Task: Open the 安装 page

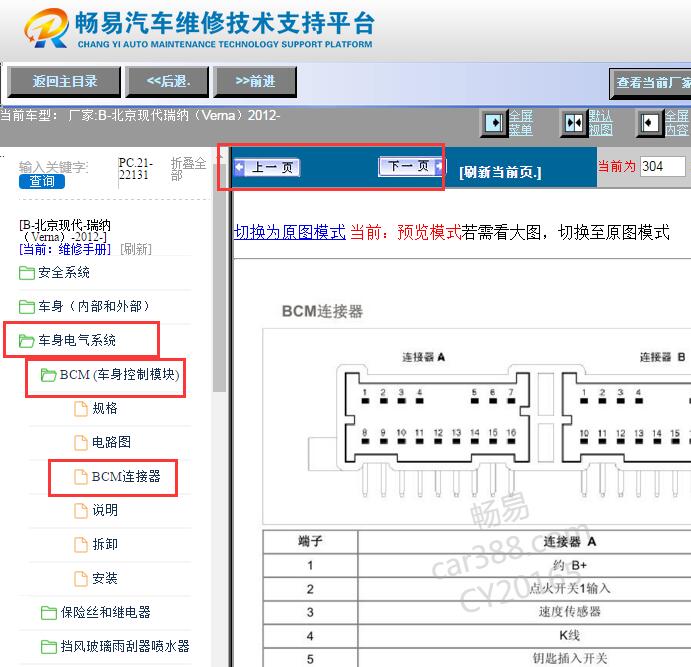Action: pyautogui.click(x=105, y=578)
